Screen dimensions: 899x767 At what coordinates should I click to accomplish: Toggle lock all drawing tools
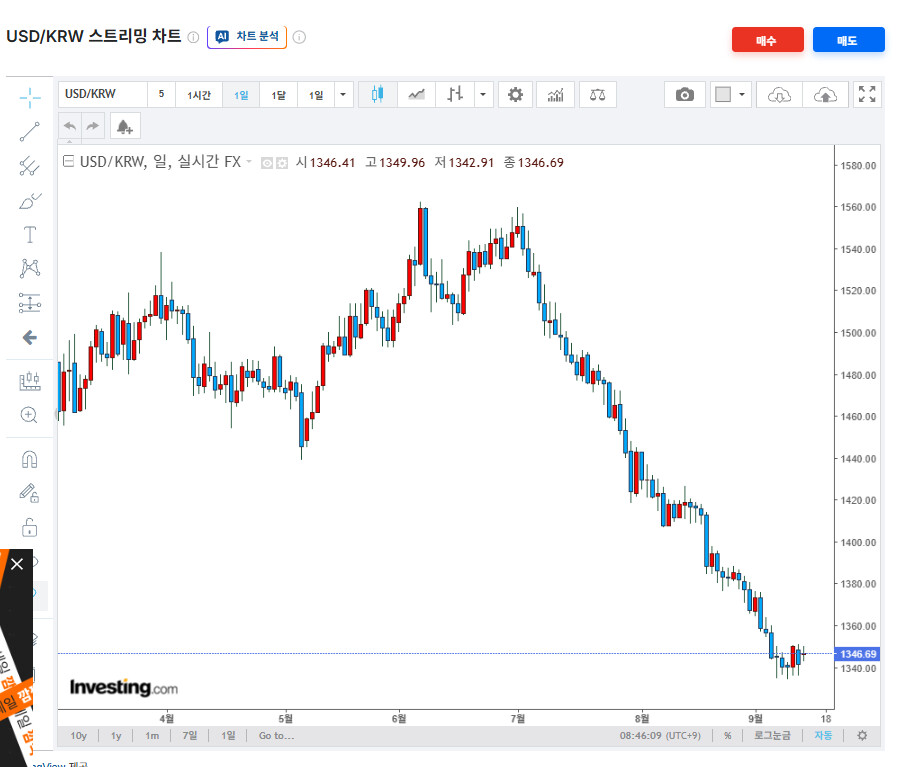(29, 527)
